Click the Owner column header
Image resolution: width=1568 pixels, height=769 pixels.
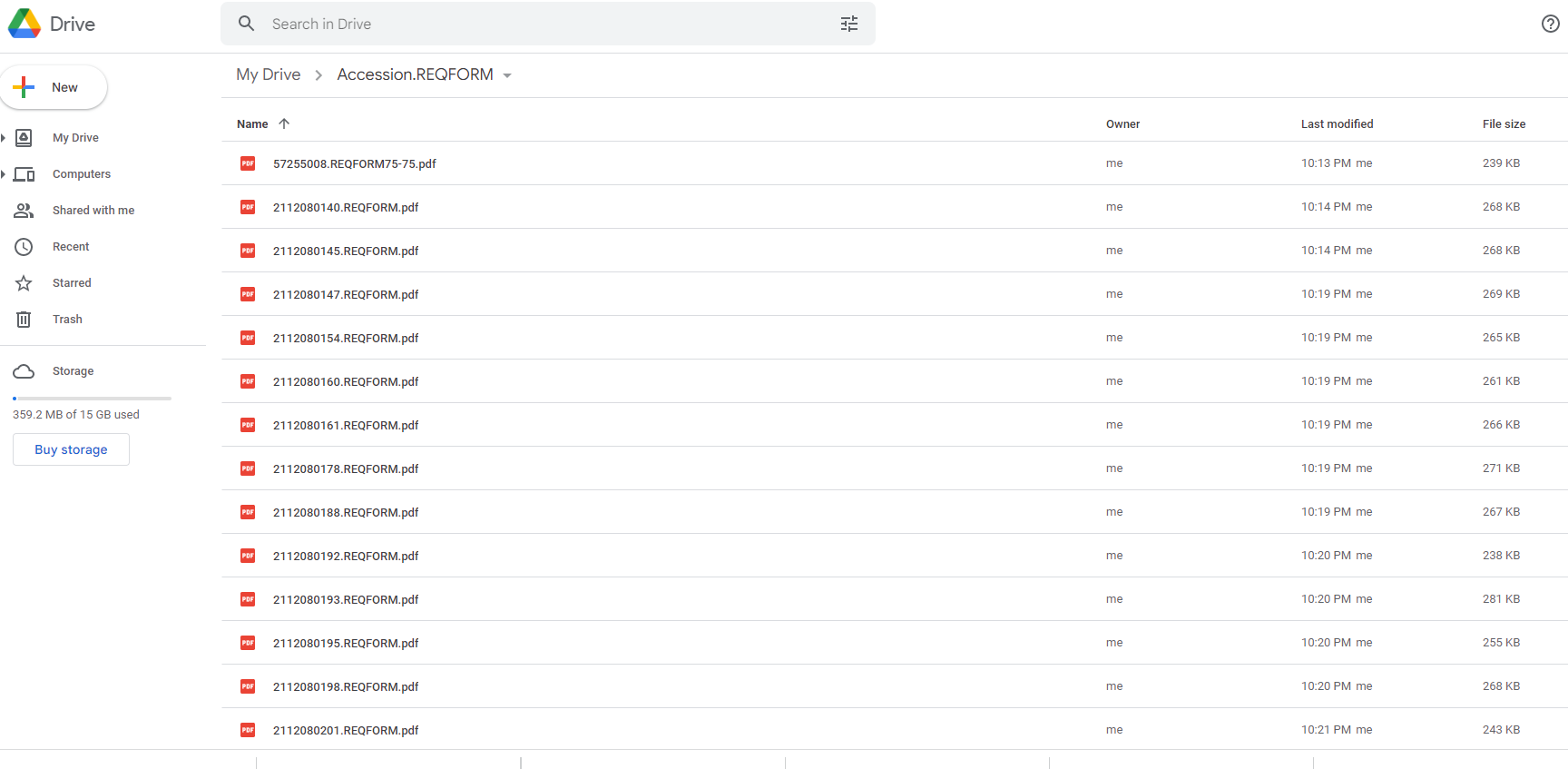pyautogui.click(x=1122, y=123)
